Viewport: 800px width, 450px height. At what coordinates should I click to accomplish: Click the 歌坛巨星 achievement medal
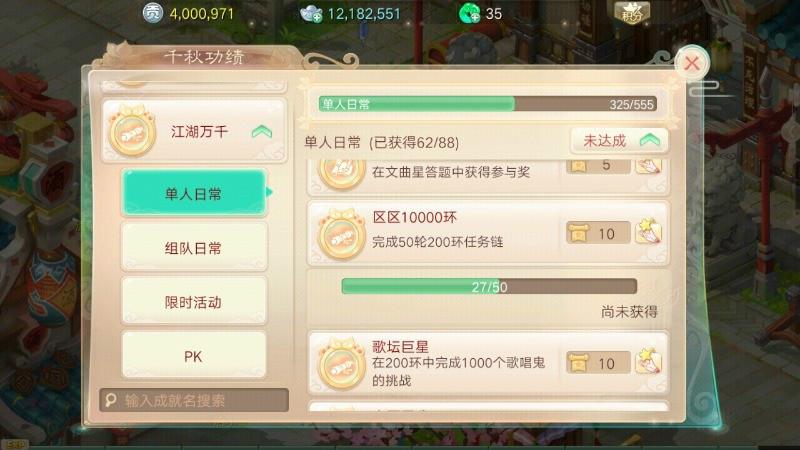click(341, 364)
